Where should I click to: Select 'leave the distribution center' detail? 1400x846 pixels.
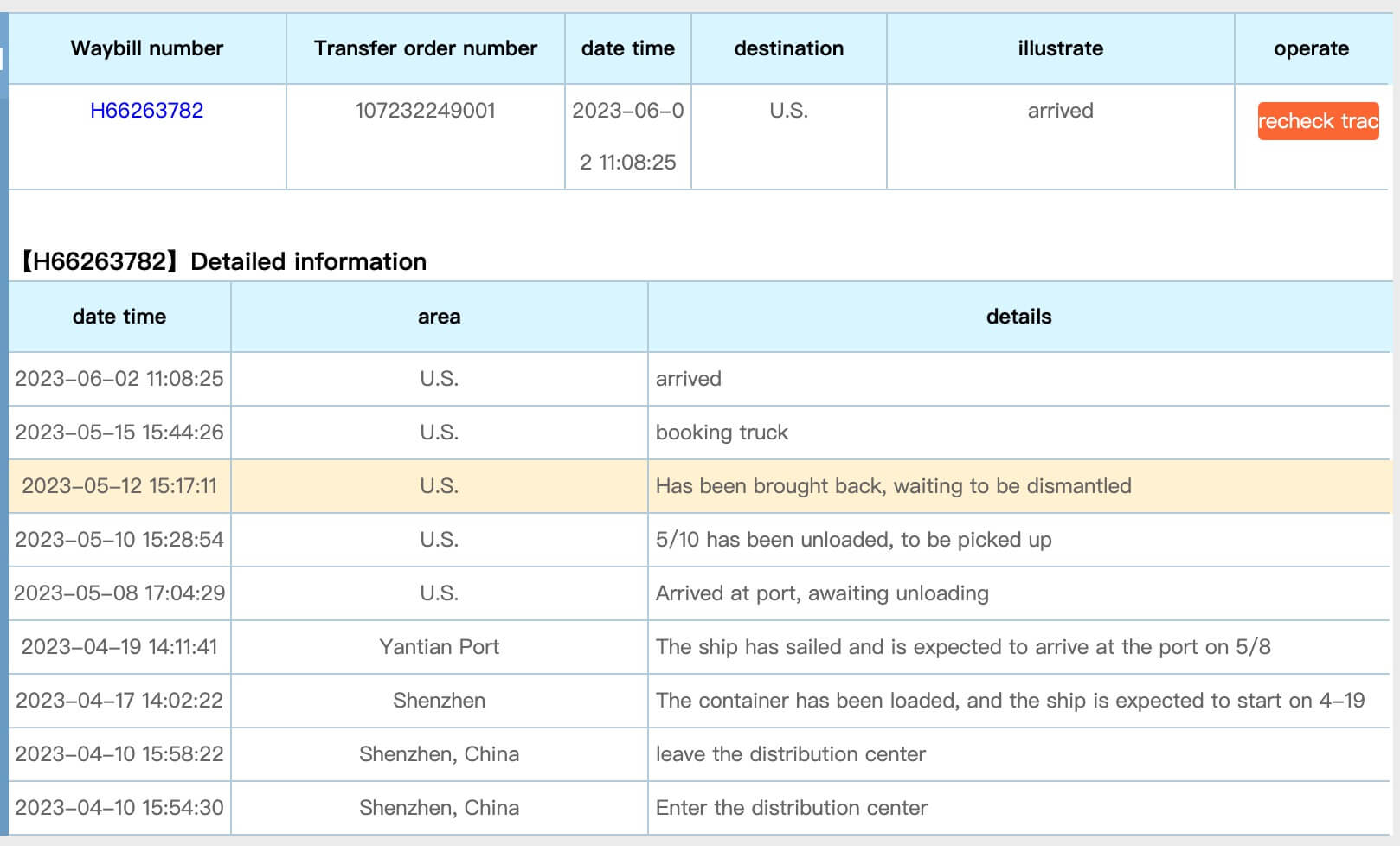point(790,754)
